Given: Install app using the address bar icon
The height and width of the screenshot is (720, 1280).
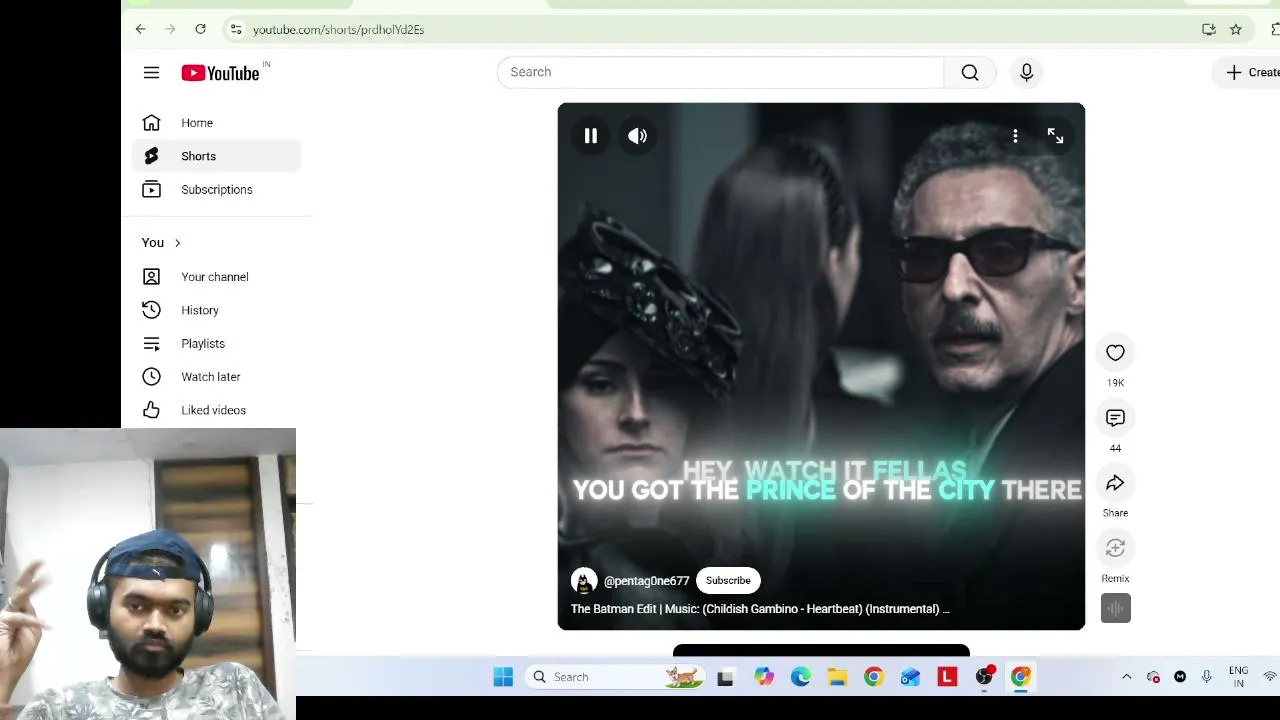Looking at the screenshot, I should tap(1209, 29).
